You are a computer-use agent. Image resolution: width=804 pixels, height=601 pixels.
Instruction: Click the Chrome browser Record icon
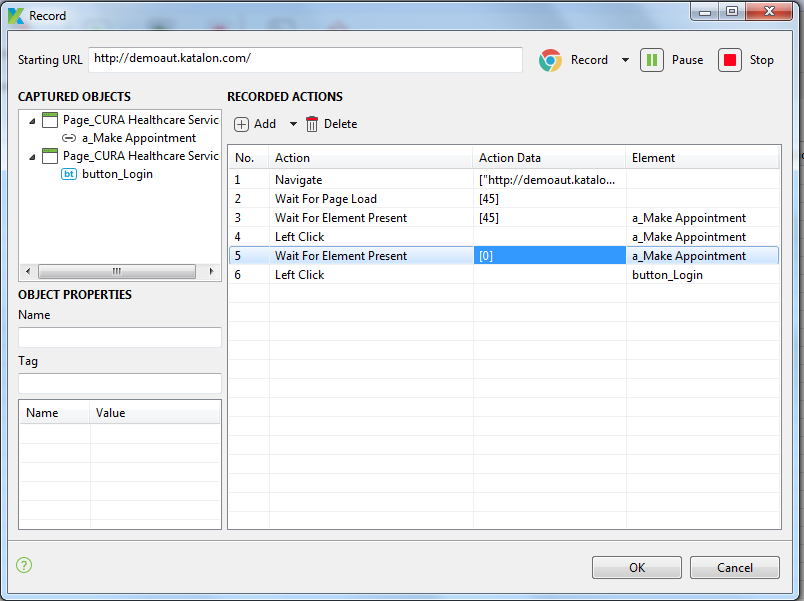click(550, 61)
